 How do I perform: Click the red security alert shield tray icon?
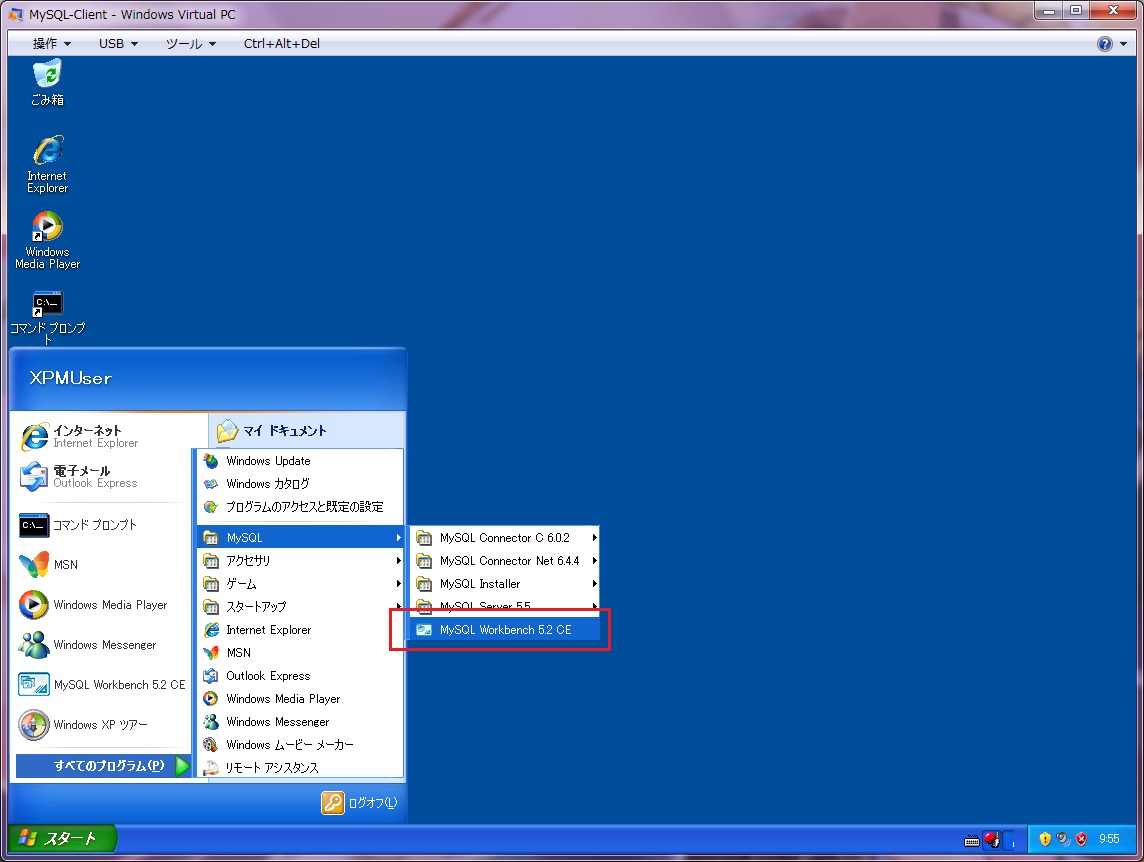1081,839
